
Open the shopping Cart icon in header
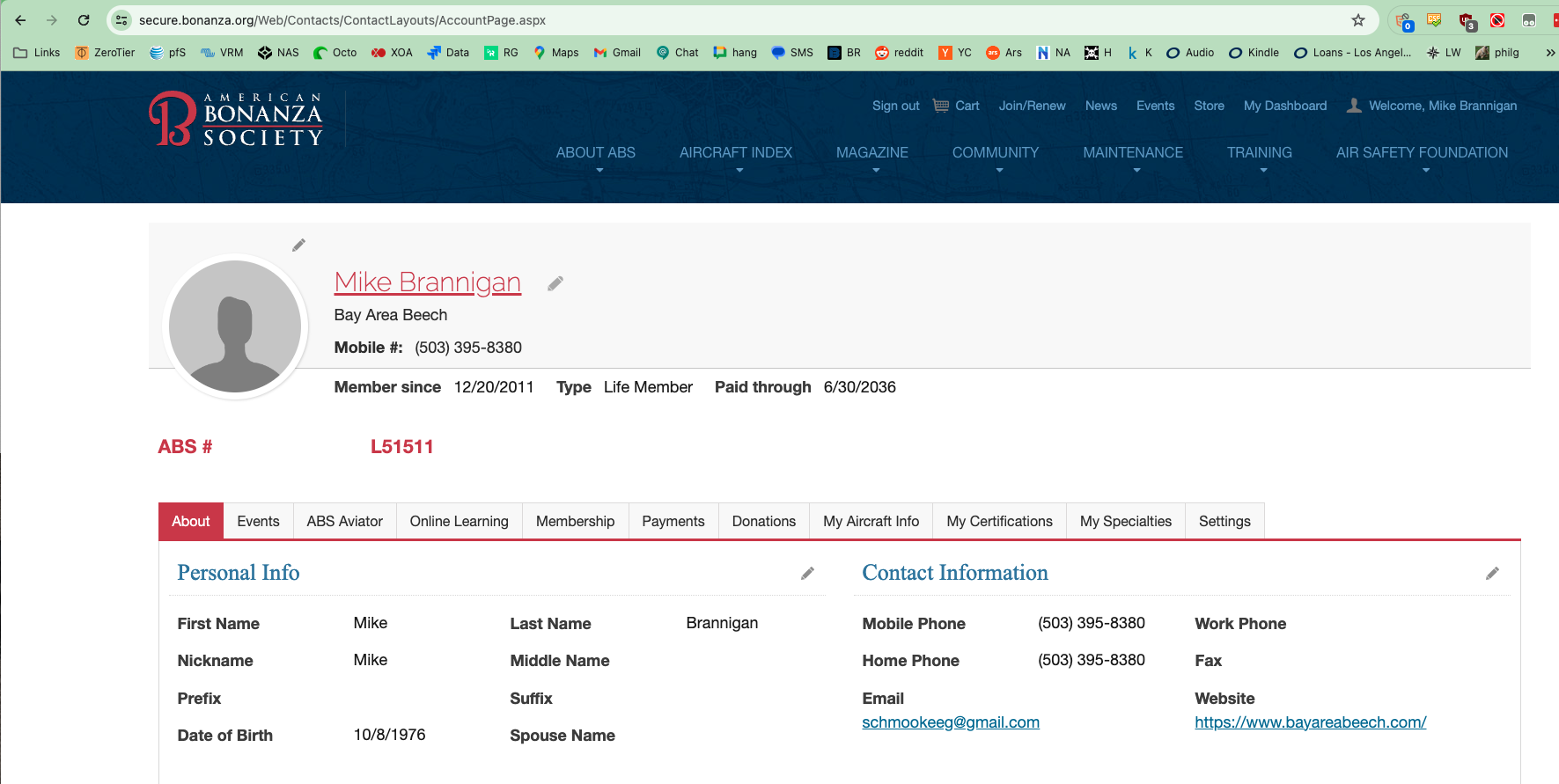(x=941, y=106)
